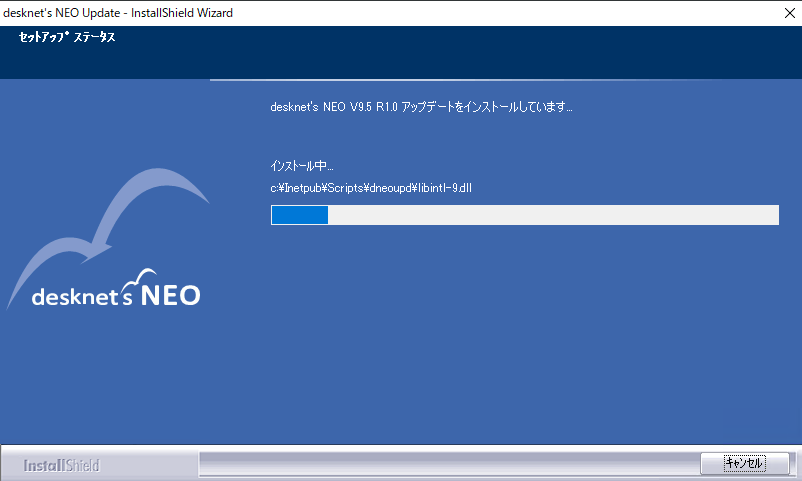This screenshot has width=802, height=481.
Task: Click the installation progress bar
Action: (525, 215)
